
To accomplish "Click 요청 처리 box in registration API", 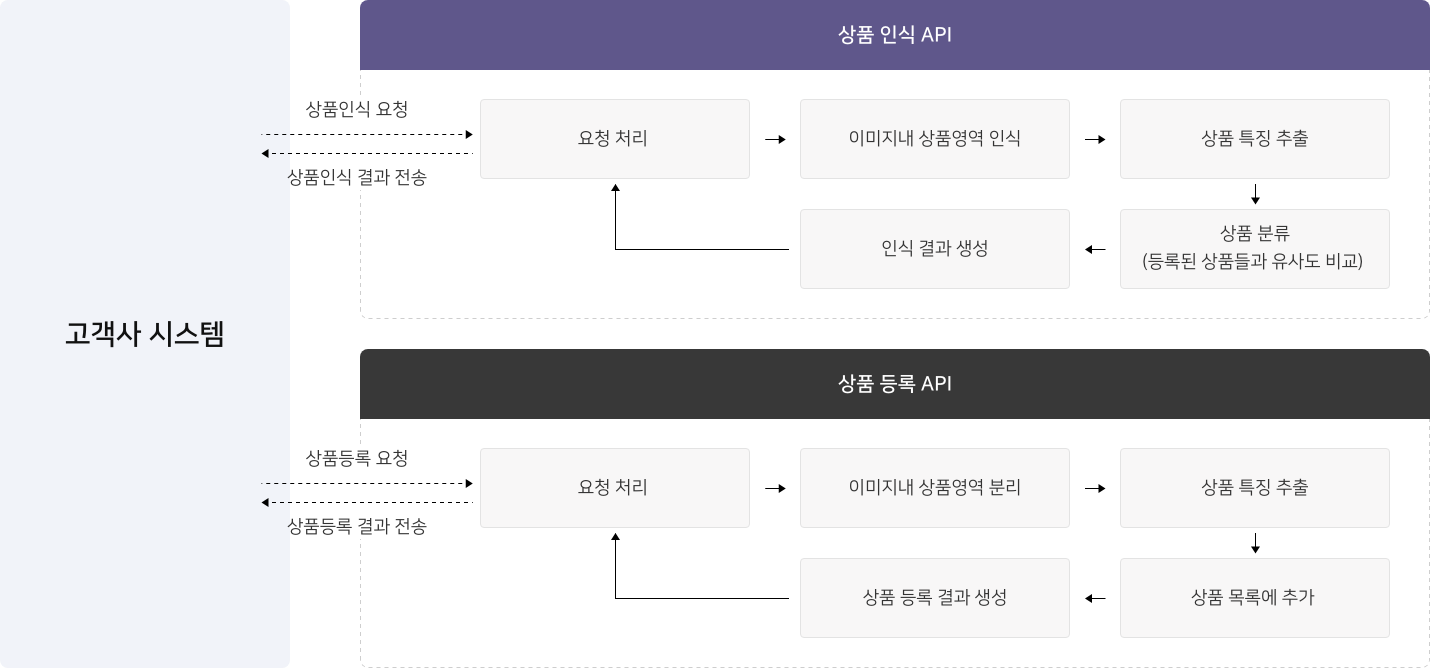I will point(614,488).
